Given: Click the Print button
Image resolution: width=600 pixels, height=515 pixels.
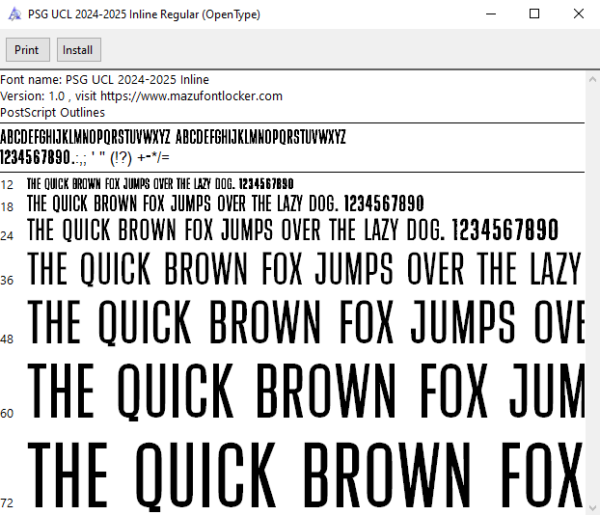Looking at the screenshot, I should point(28,50).
